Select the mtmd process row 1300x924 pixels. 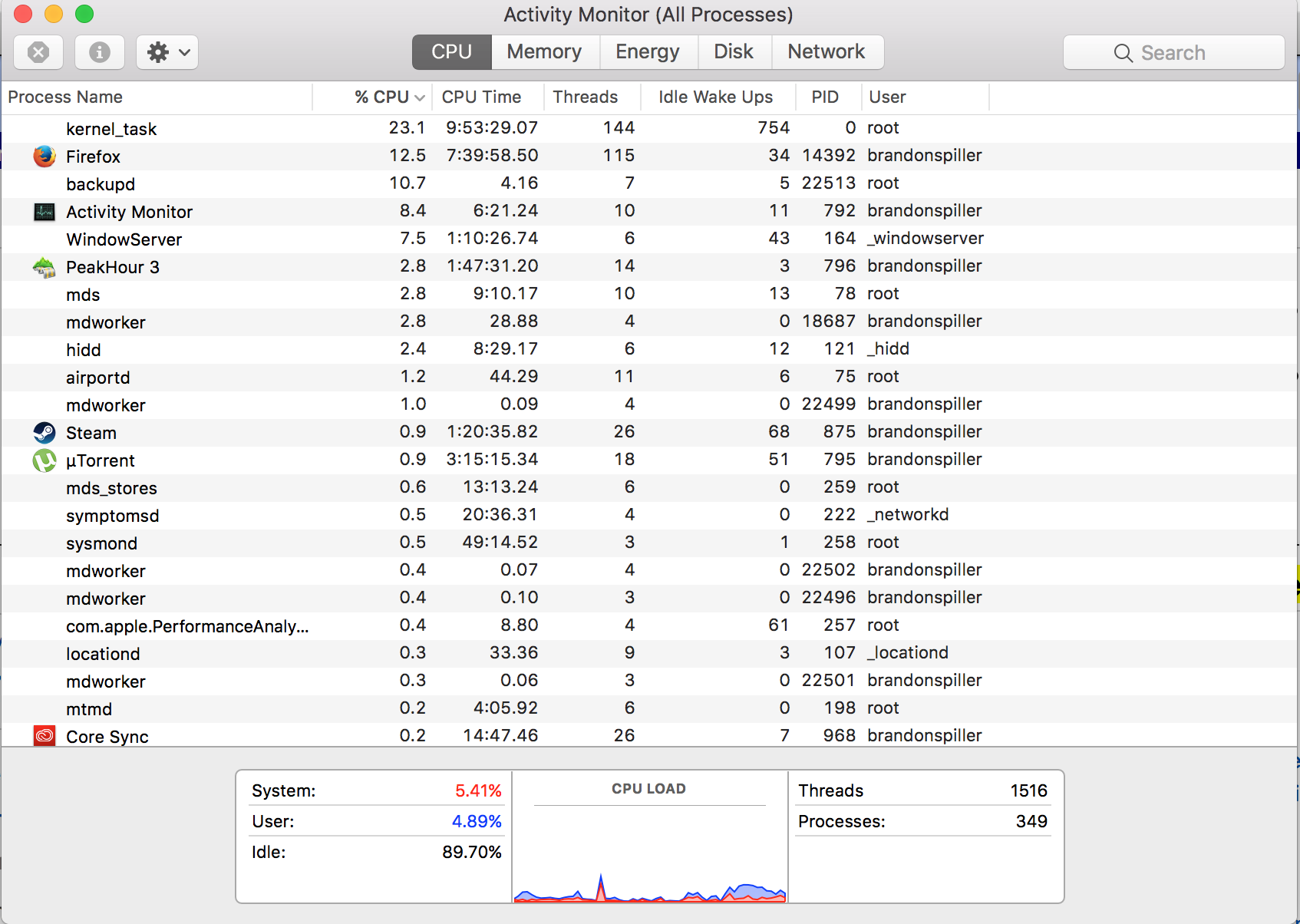tap(649, 708)
